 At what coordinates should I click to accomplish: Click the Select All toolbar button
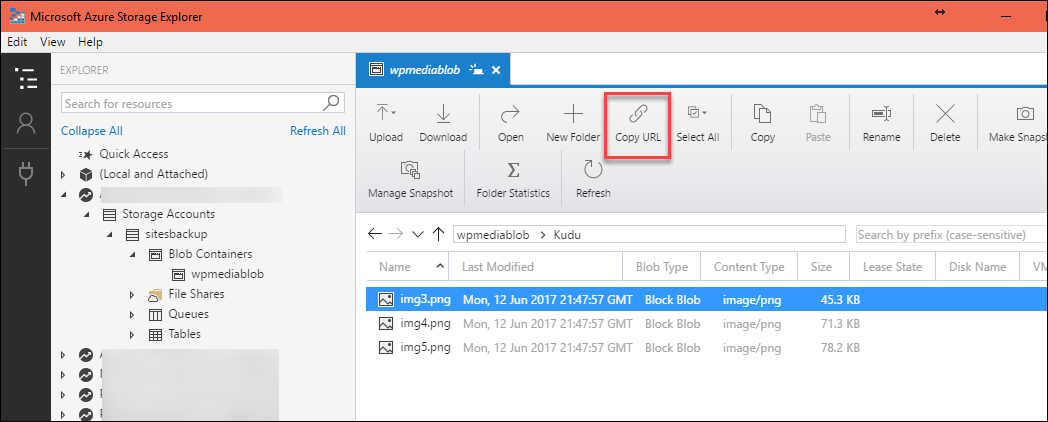point(697,123)
